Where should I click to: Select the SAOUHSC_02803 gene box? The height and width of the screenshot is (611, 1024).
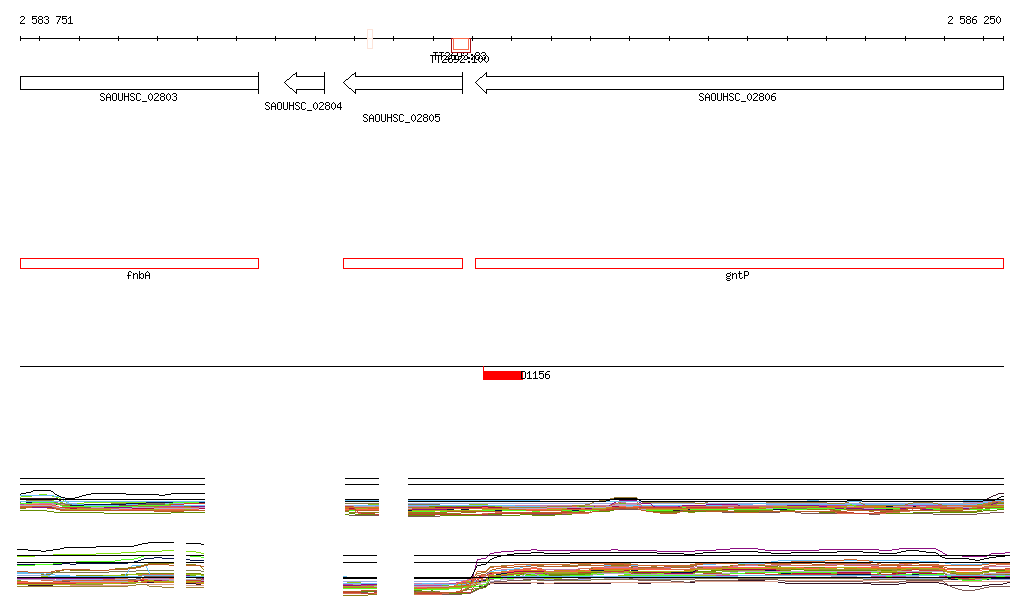139,83
